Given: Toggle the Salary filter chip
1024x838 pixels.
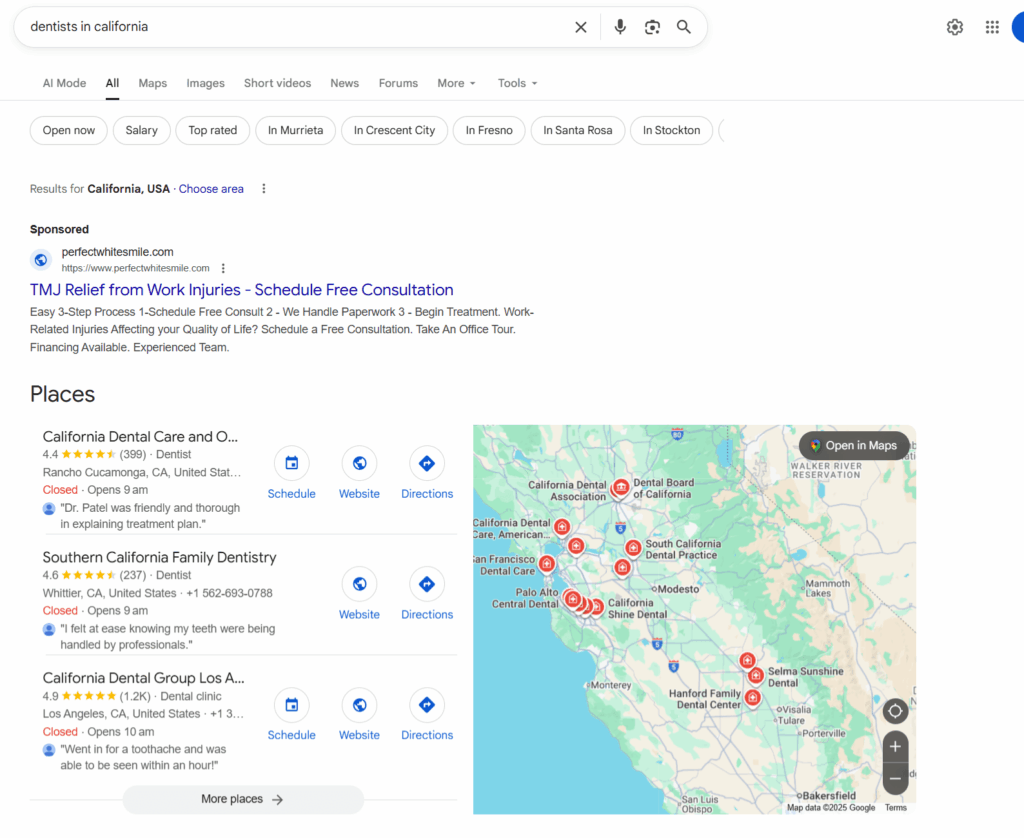Looking at the screenshot, I should pyautogui.click(x=142, y=131).
